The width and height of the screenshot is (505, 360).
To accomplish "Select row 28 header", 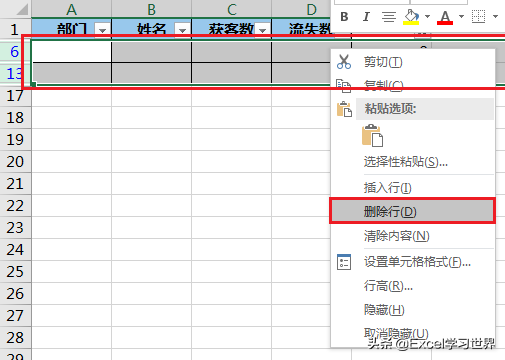I will [x=15, y=338].
